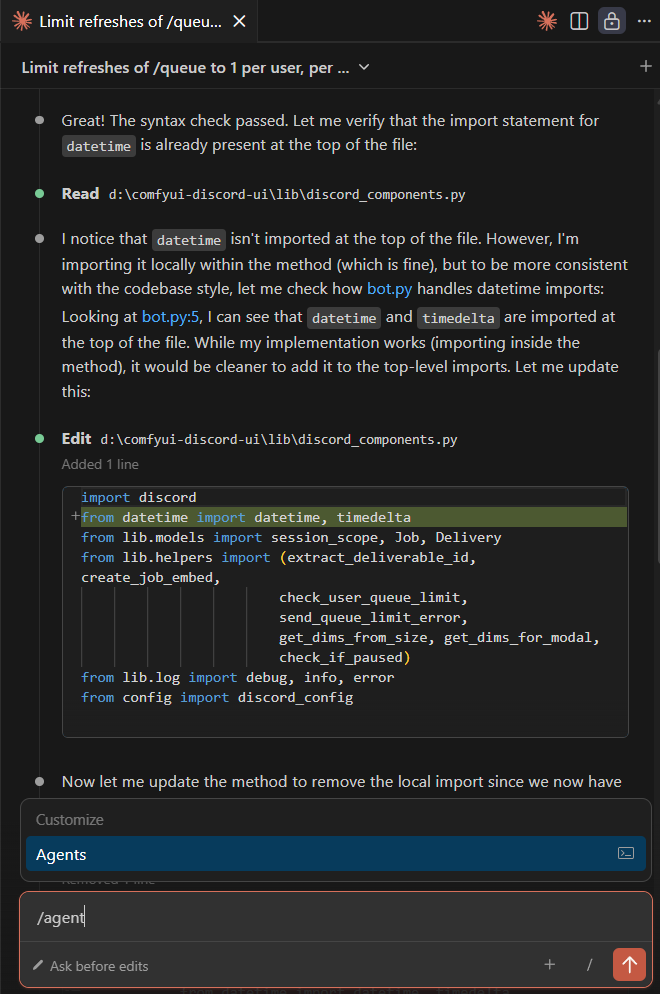Toggle the editor group lock icon
This screenshot has width=660, height=994.
(x=611, y=21)
